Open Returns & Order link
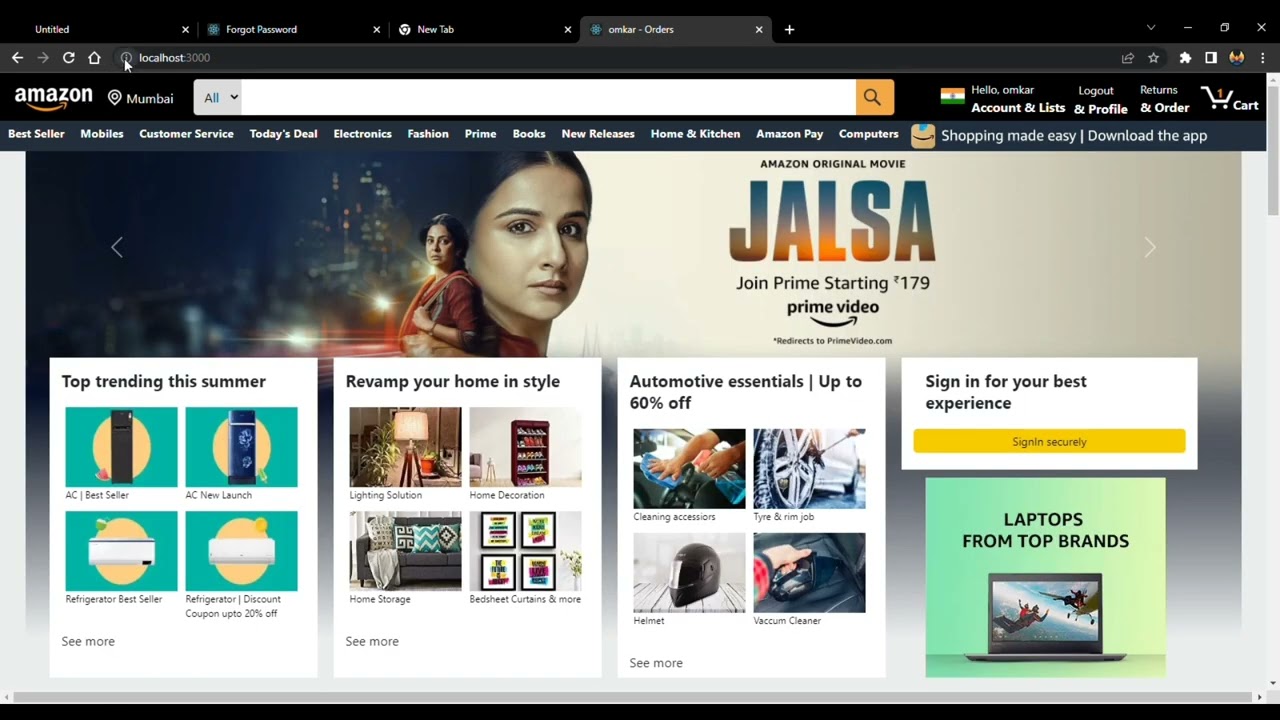 (x=1165, y=99)
